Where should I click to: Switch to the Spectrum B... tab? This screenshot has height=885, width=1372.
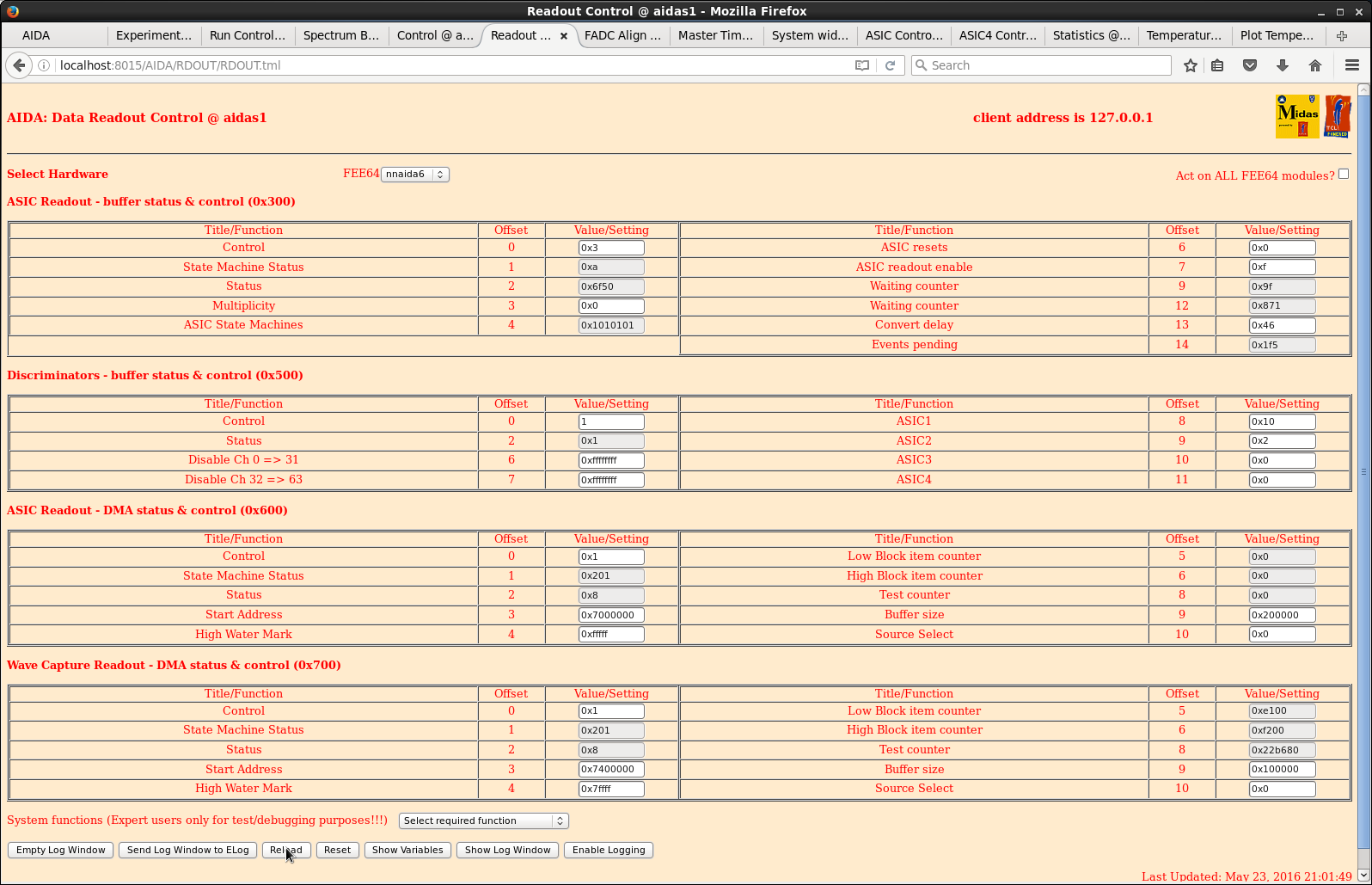341,35
